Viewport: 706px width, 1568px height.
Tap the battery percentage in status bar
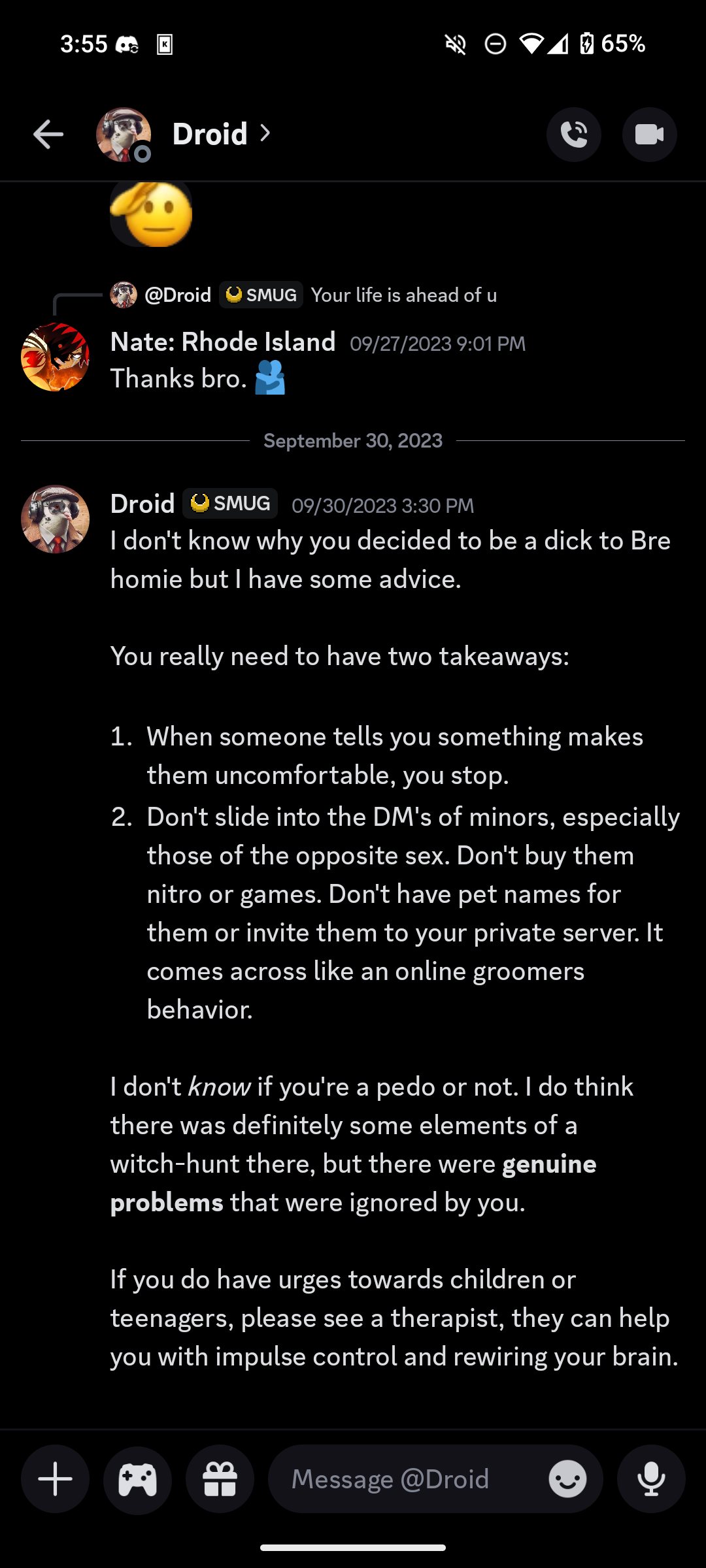point(623,44)
